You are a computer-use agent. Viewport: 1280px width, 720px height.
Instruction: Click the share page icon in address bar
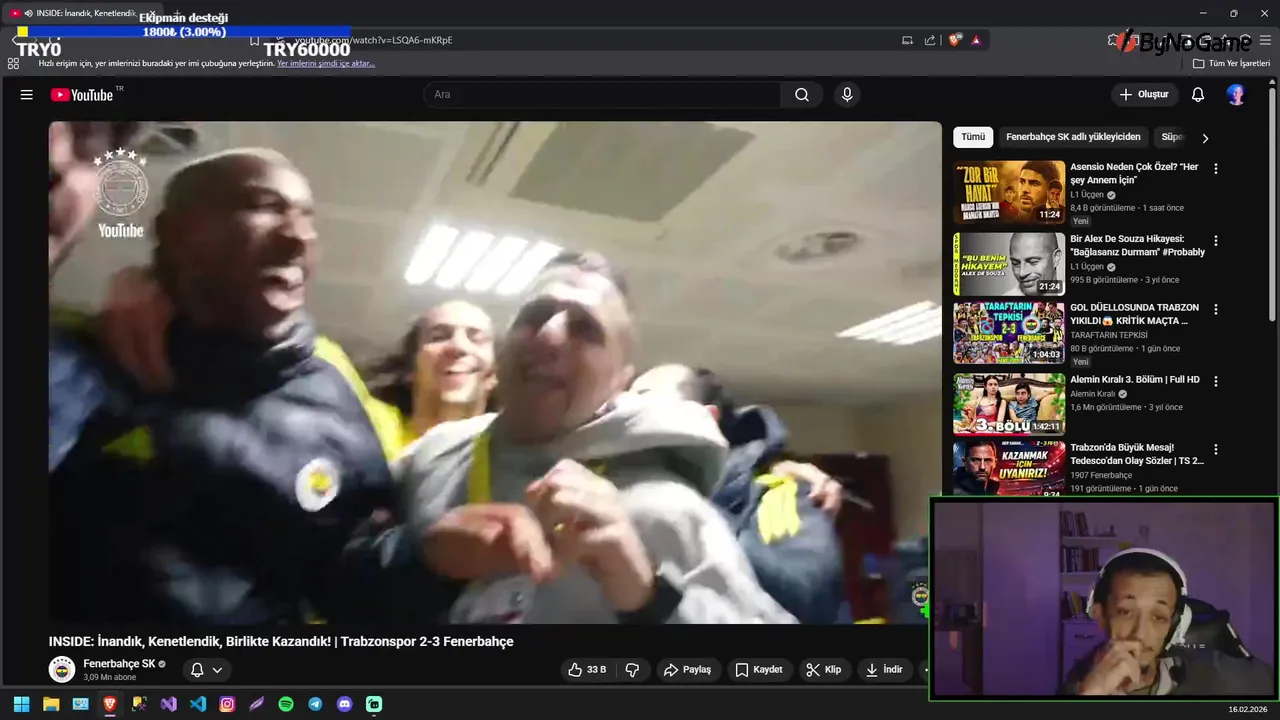click(x=930, y=40)
